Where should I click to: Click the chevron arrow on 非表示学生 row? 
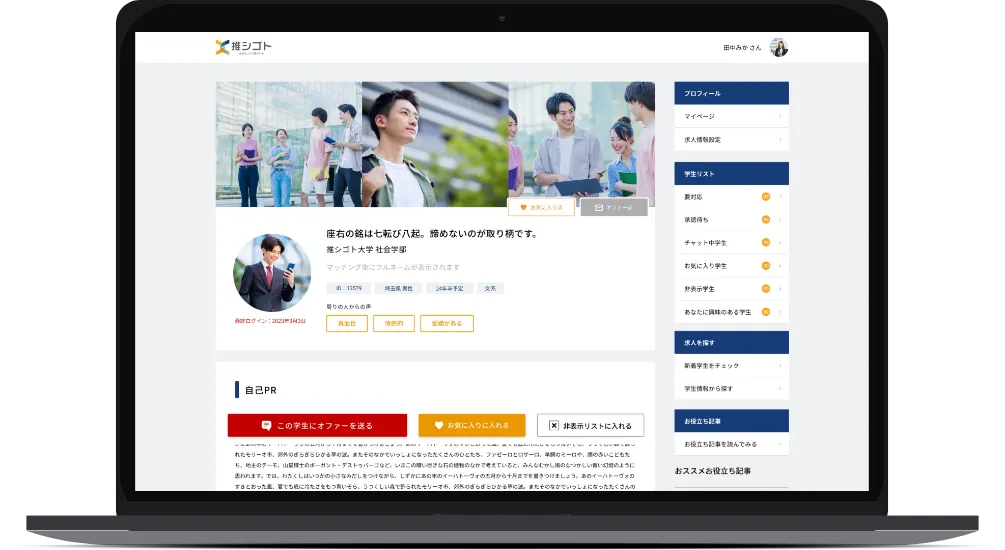[x=780, y=288]
